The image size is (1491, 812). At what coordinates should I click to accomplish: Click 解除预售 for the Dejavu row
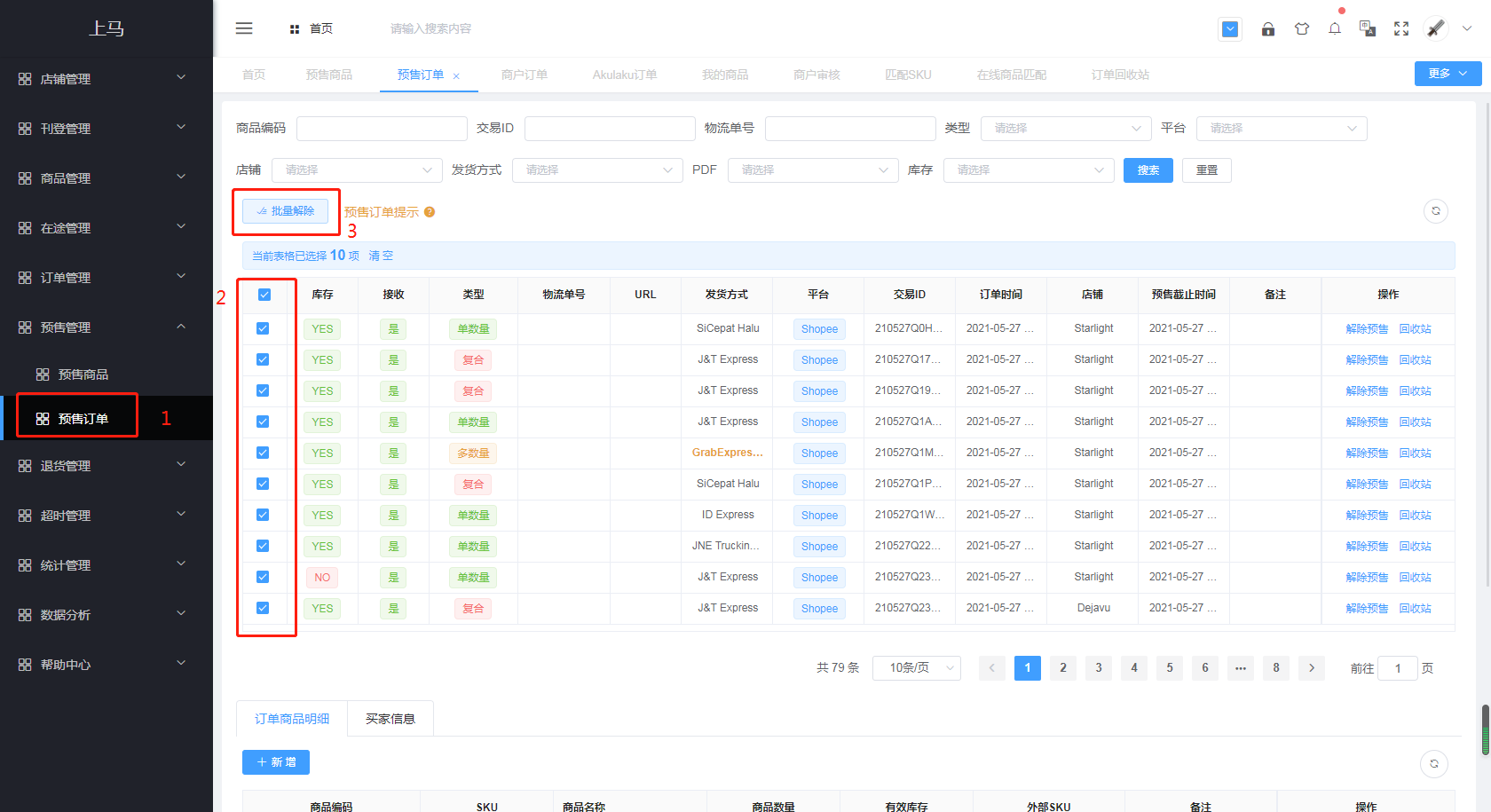(x=1367, y=609)
